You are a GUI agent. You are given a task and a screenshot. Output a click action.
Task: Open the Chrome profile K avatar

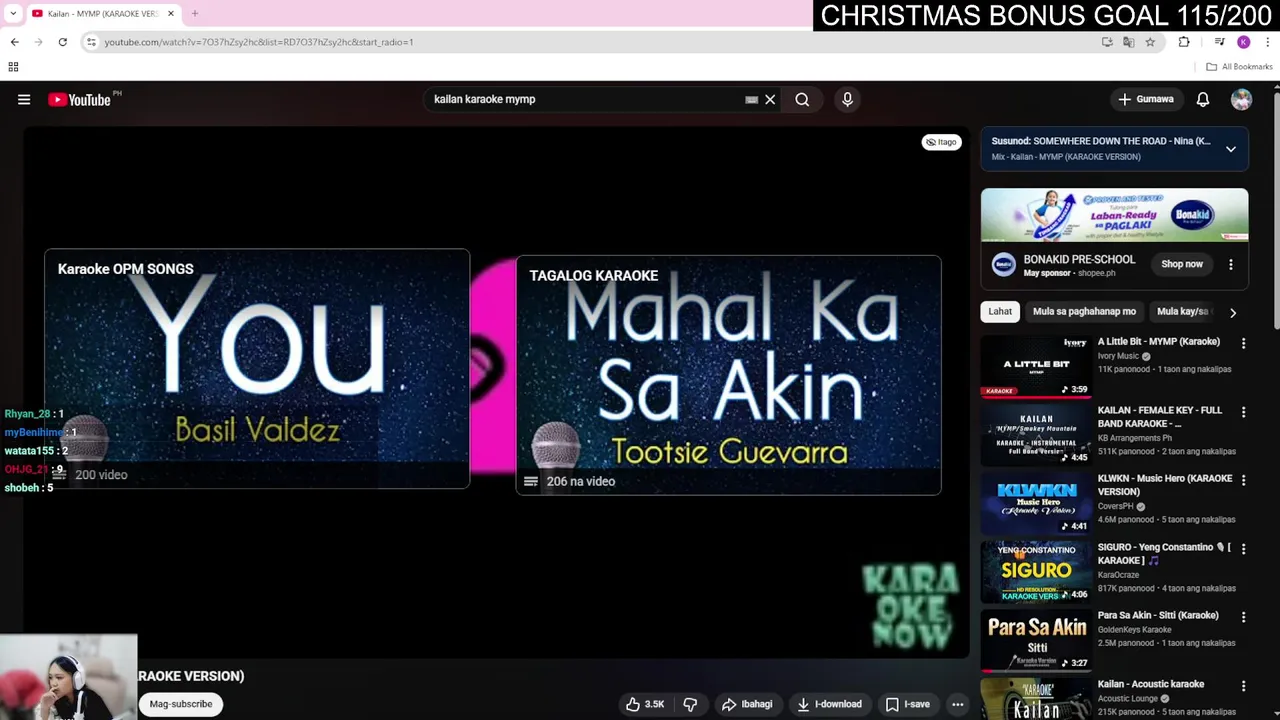point(1243,42)
